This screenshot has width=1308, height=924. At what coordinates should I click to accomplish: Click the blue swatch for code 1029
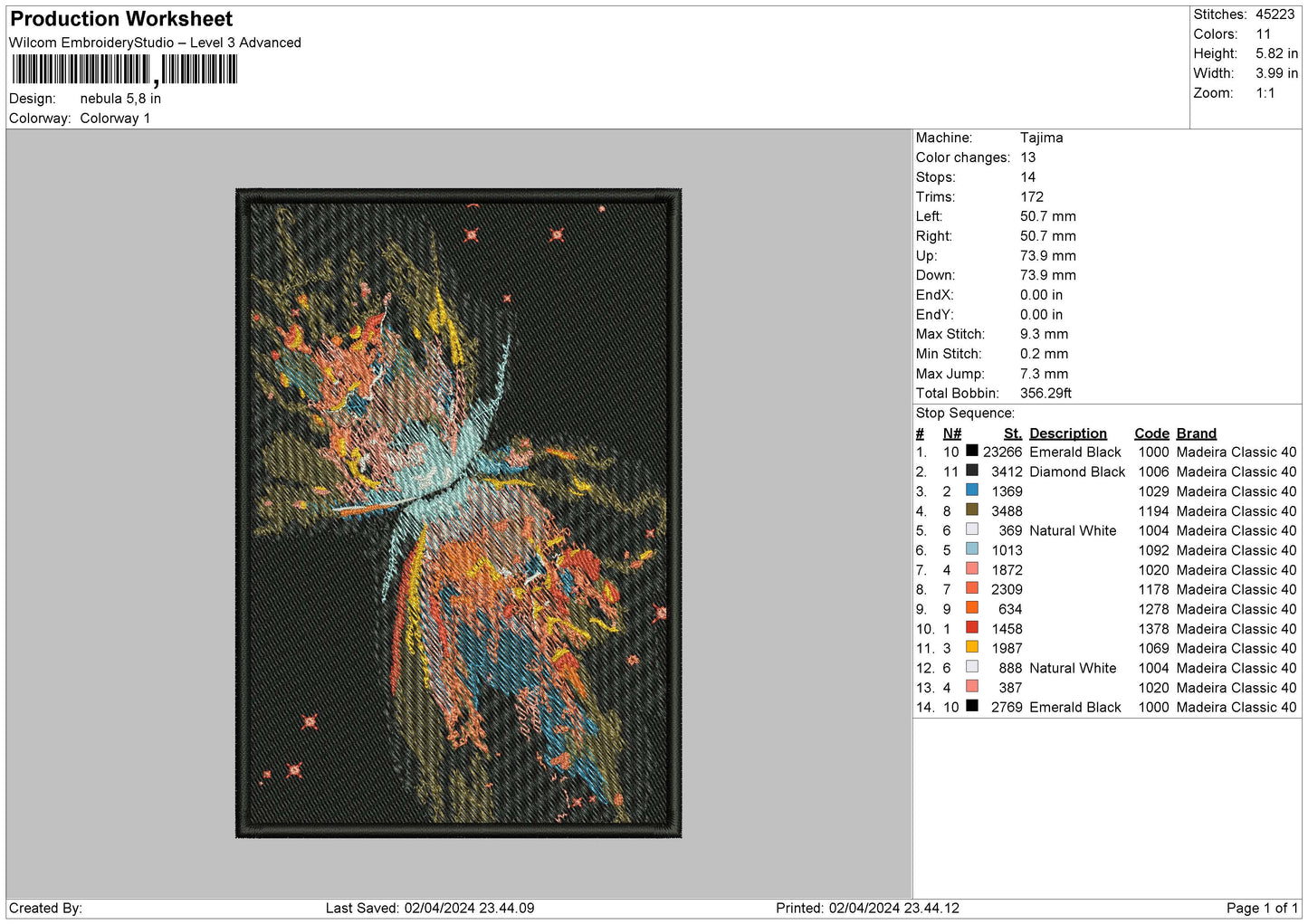pyautogui.click(x=972, y=491)
